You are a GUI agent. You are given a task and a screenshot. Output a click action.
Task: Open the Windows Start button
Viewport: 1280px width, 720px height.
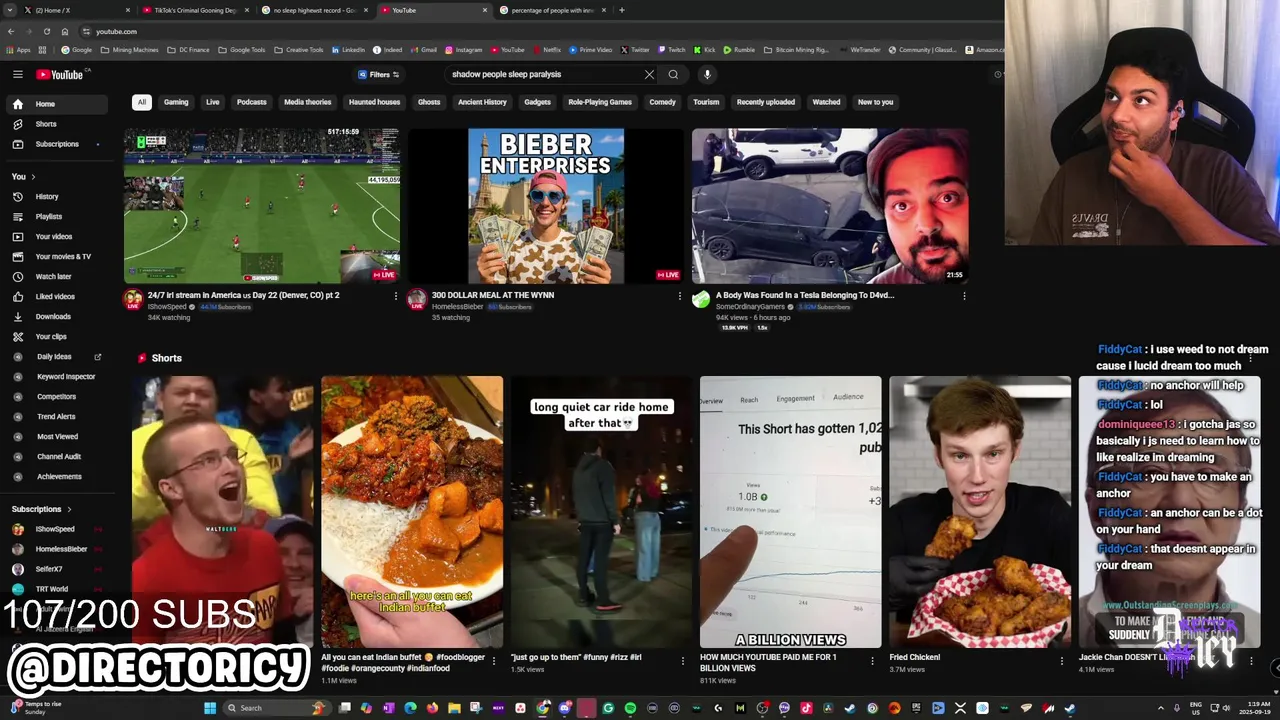pyautogui.click(x=210, y=708)
